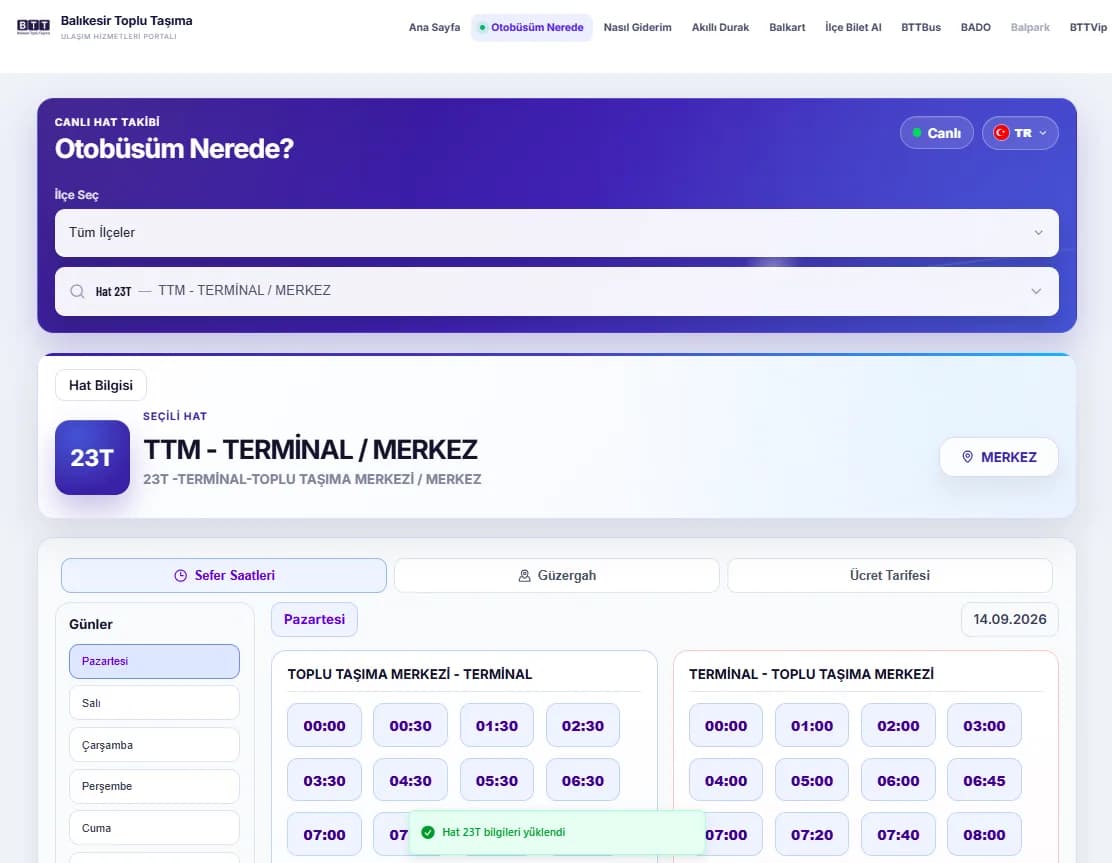Open the TR language dropdown

click(x=1020, y=133)
